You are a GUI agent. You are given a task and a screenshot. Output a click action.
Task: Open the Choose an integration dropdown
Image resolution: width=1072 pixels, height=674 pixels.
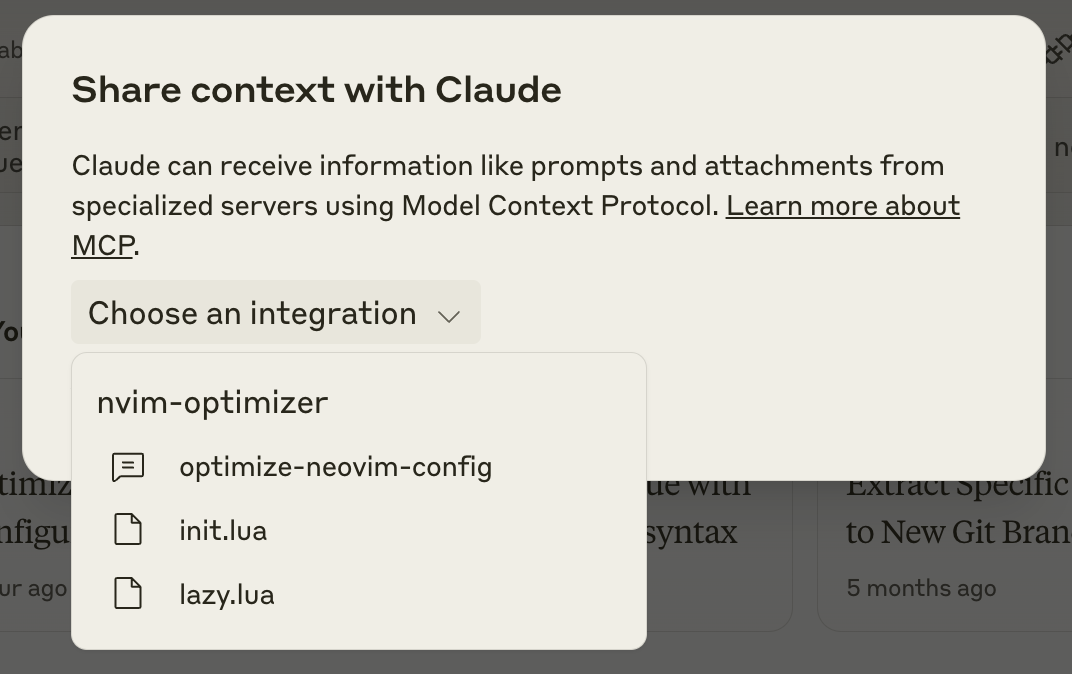click(276, 312)
